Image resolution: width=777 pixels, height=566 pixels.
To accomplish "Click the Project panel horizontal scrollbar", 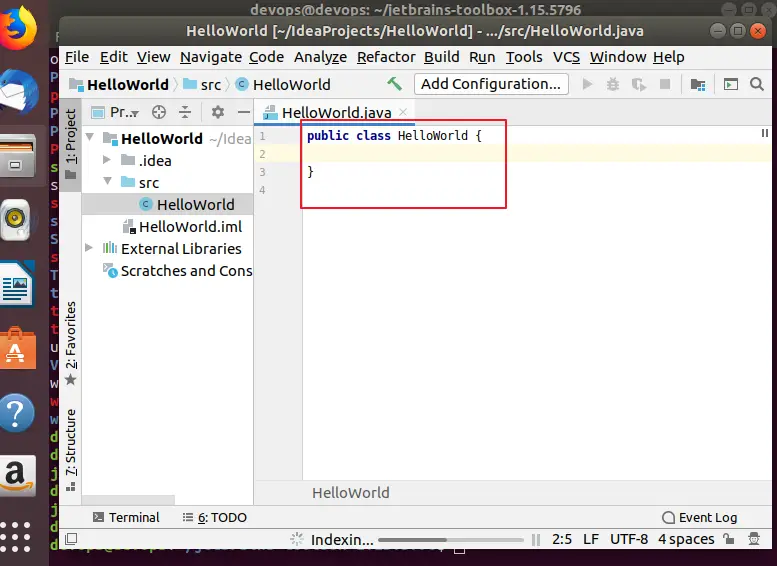I will click(128, 500).
